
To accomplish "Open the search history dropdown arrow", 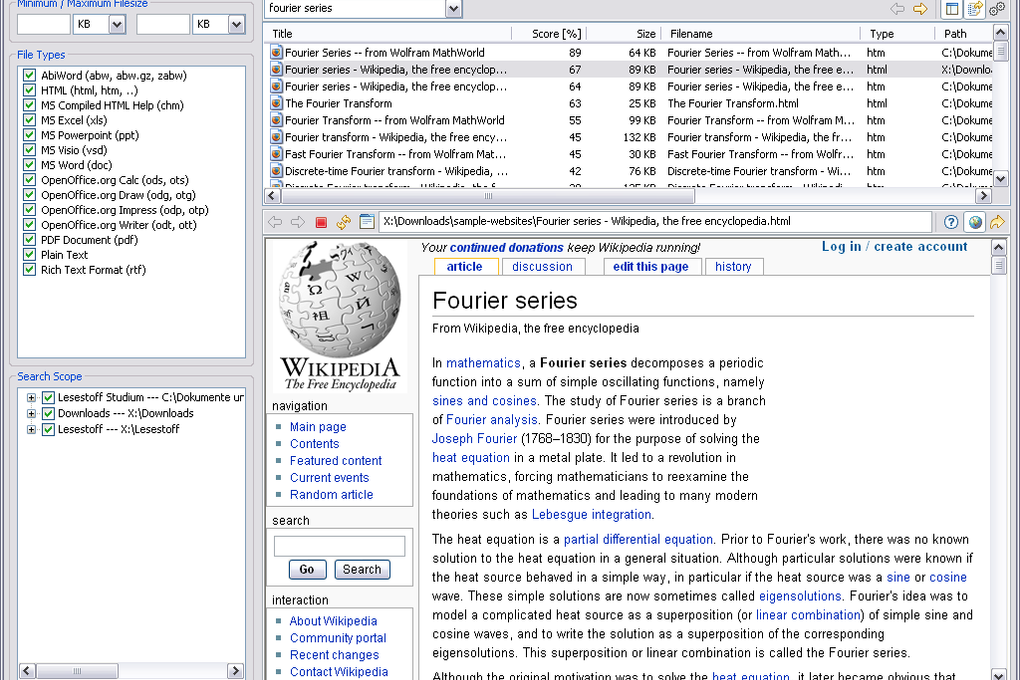I will [453, 8].
